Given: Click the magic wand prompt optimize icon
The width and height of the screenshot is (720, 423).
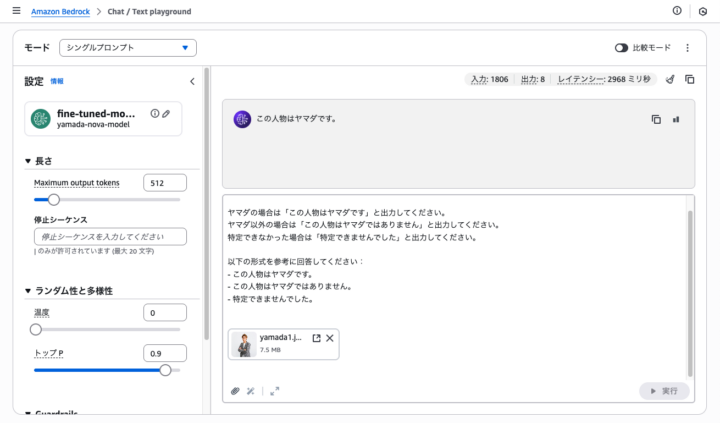Looking at the screenshot, I should pyautogui.click(x=251, y=391).
